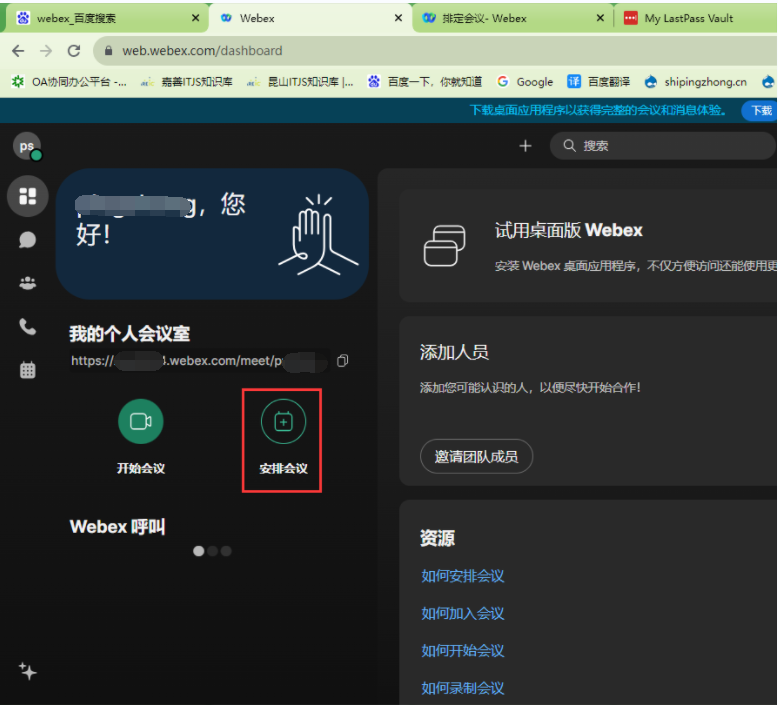Open the teams people icon in sidebar
This screenshot has height=705, width=778.
coord(28,283)
